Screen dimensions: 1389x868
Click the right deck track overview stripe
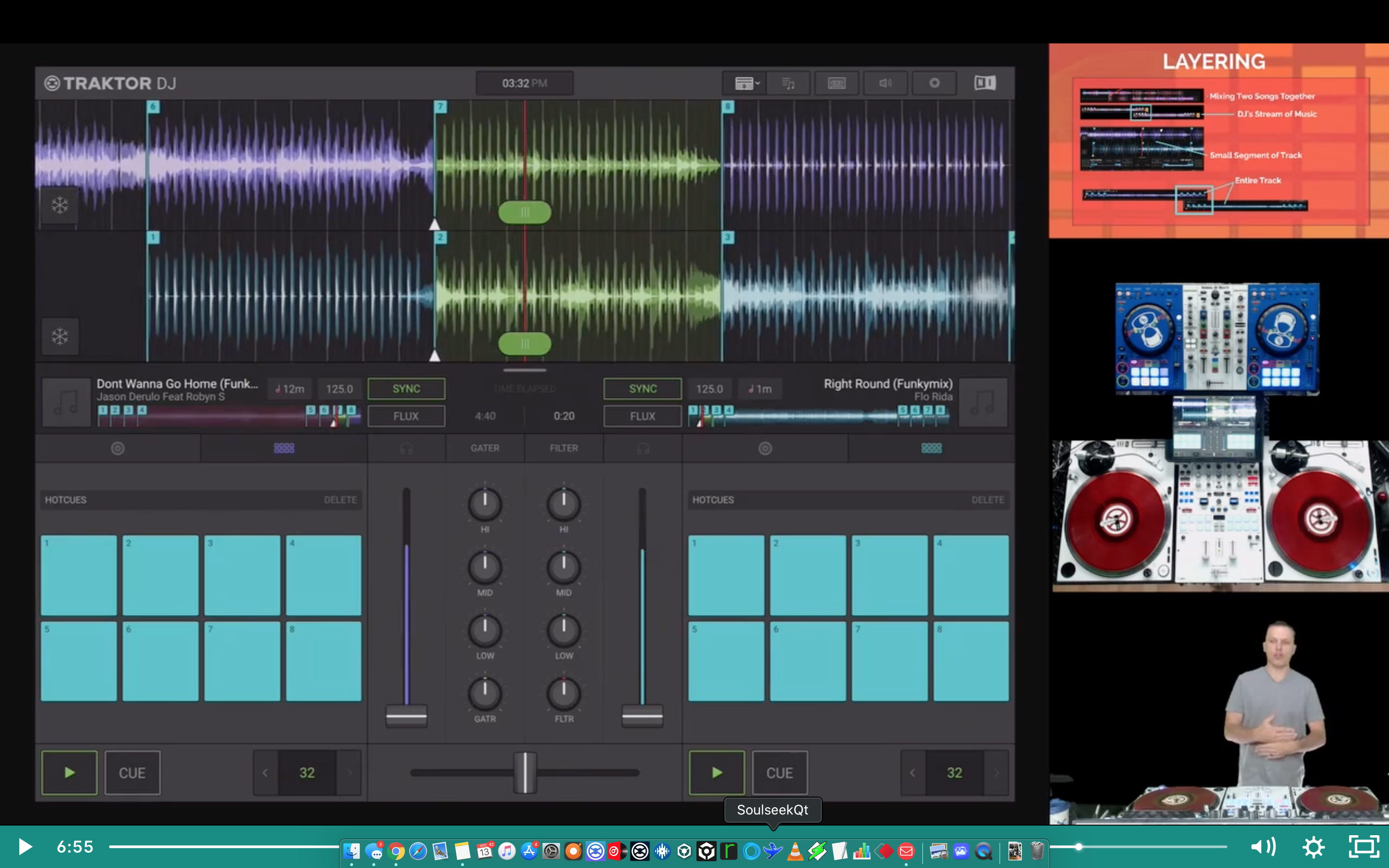[x=819, y=416]
